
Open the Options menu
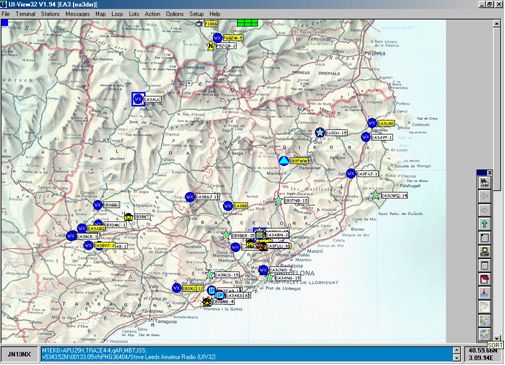(x=175, y=14)
